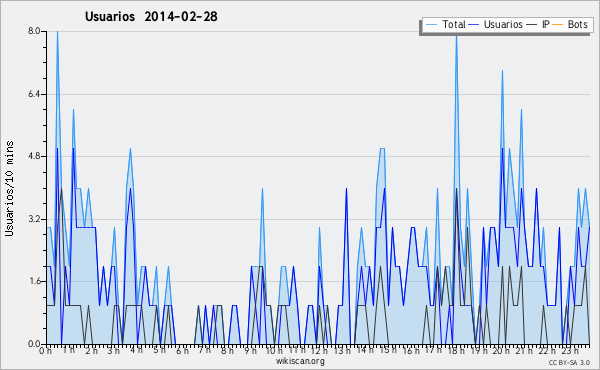Click the '0 h' x-axis label
This screenshot has height=370, width=600.
point(45,350)
